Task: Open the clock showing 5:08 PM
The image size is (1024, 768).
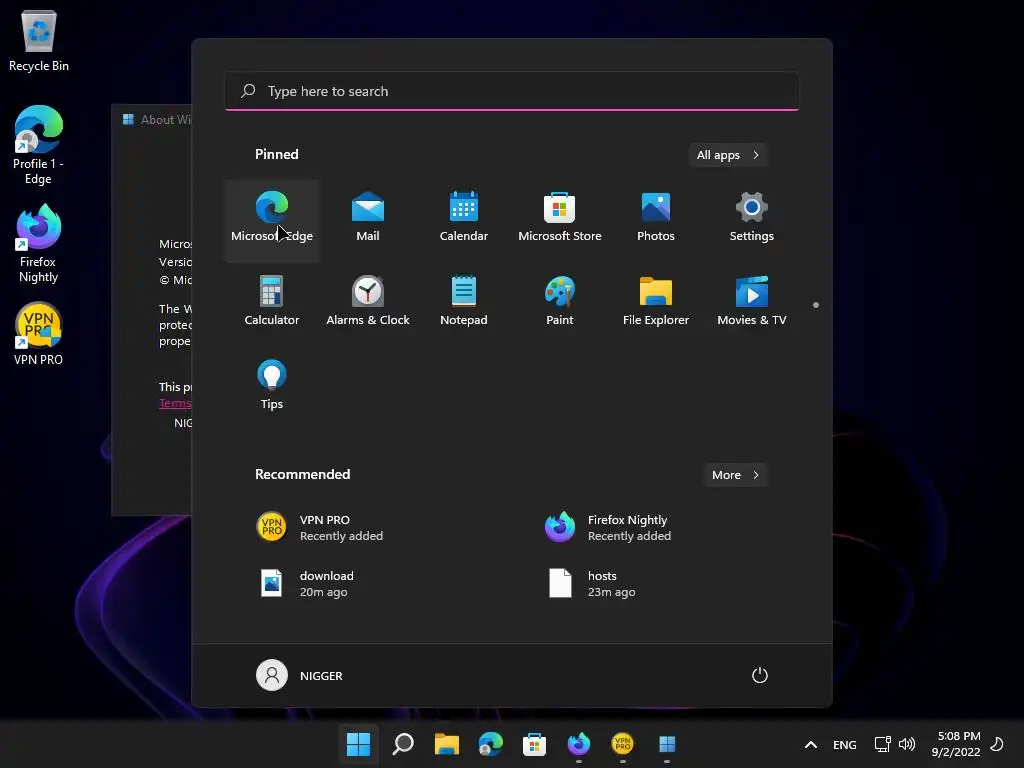Action: (x=955, y=744)
